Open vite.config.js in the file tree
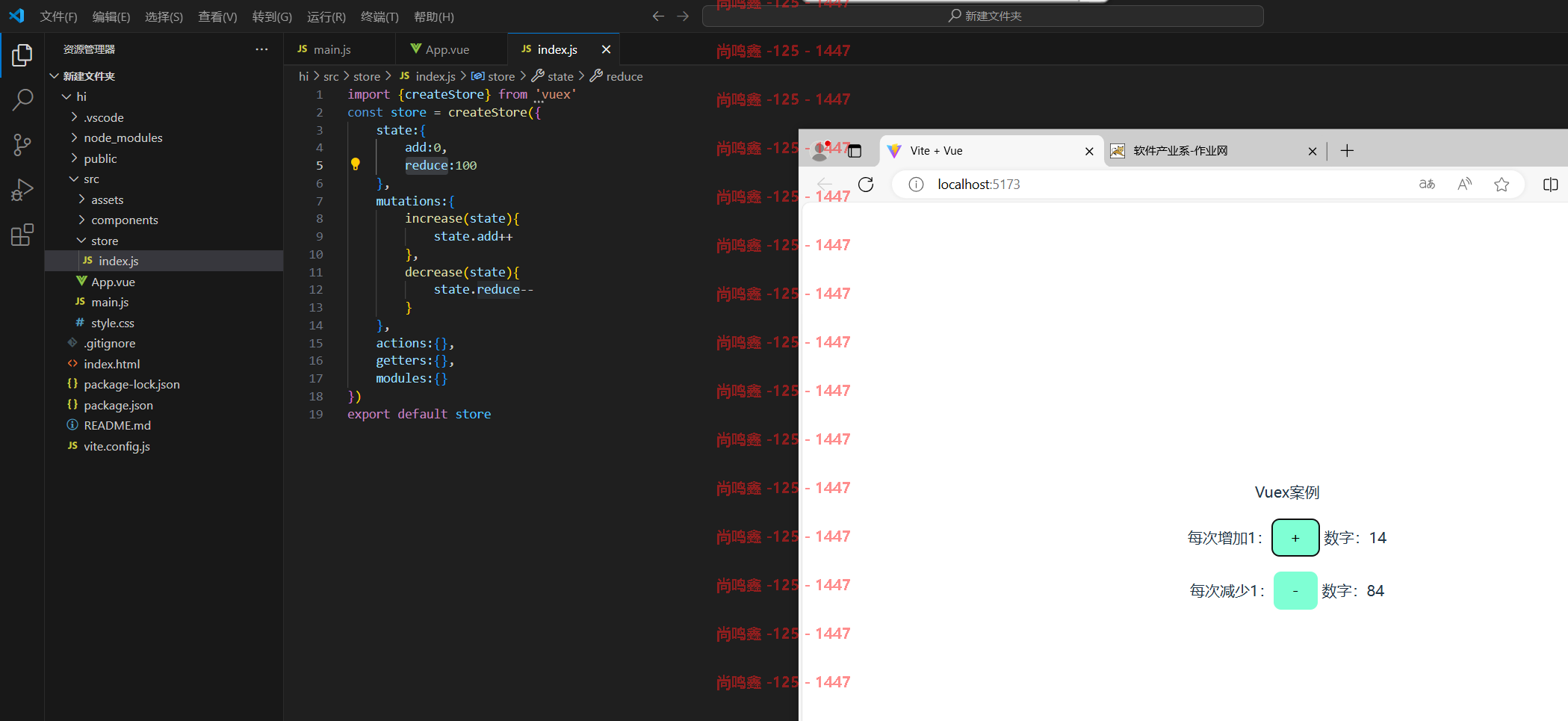 (164, 446)
